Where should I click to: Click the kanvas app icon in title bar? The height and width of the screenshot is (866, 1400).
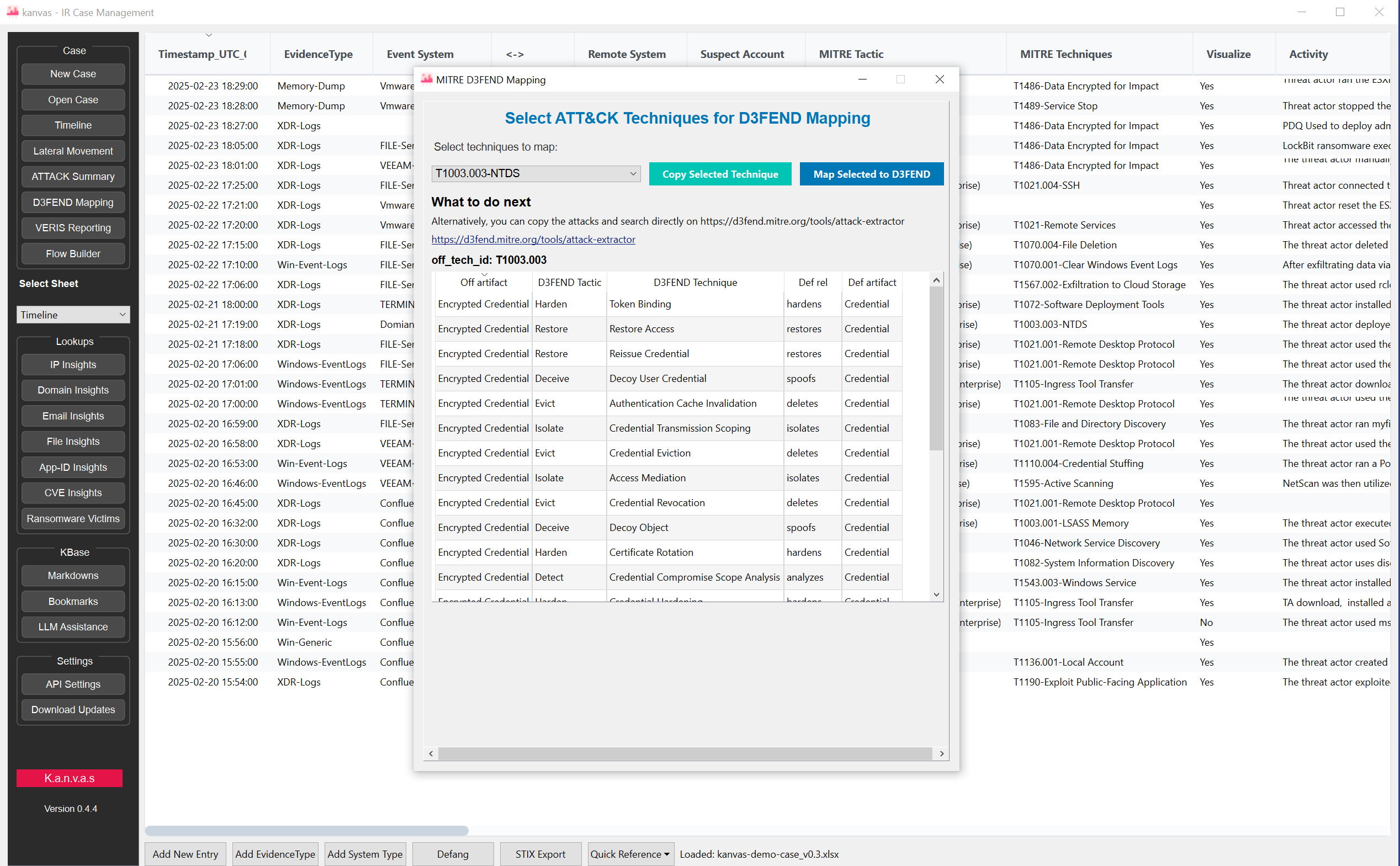click(12, 12)
